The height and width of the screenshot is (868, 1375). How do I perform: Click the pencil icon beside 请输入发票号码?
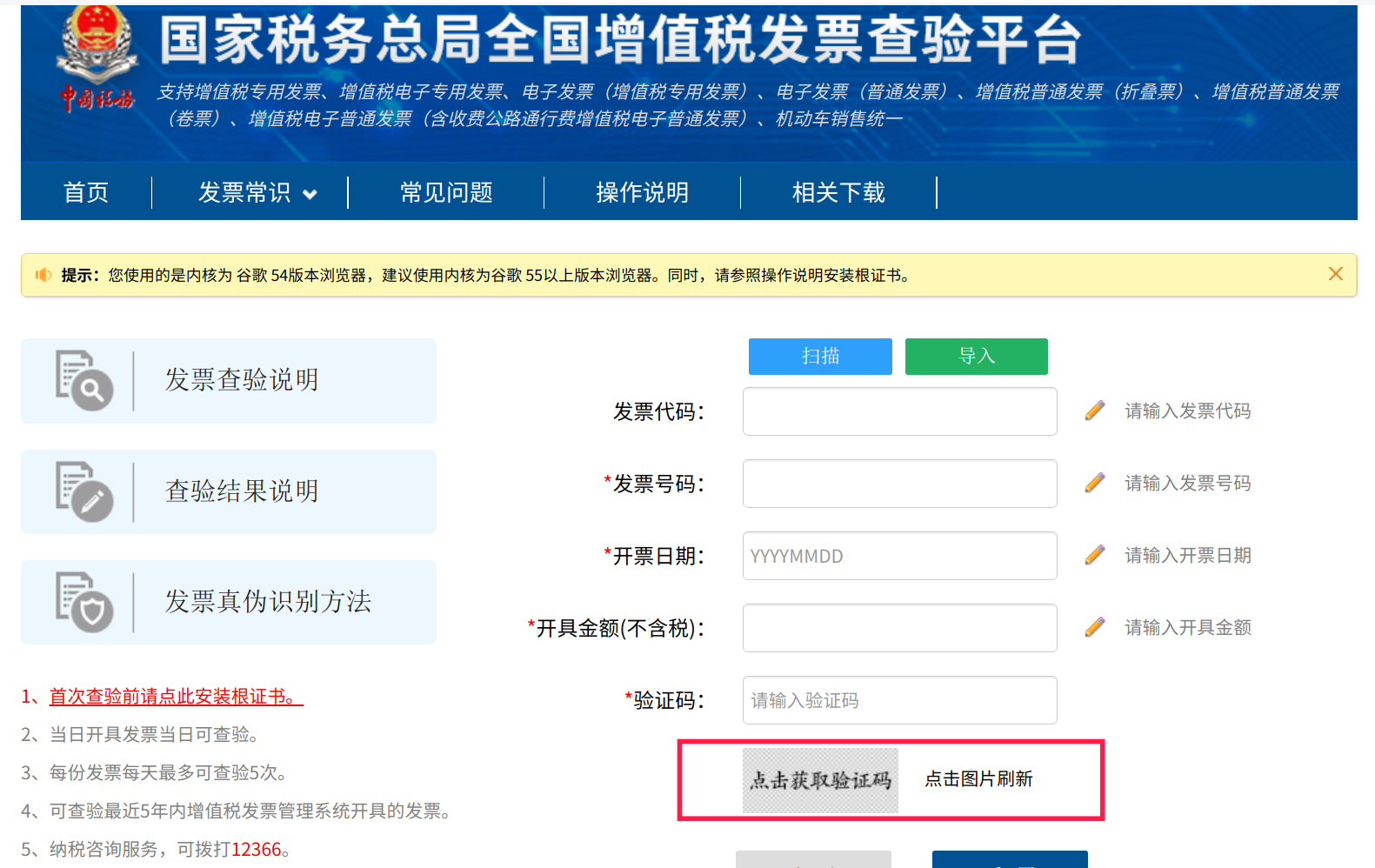(1095, 483)
